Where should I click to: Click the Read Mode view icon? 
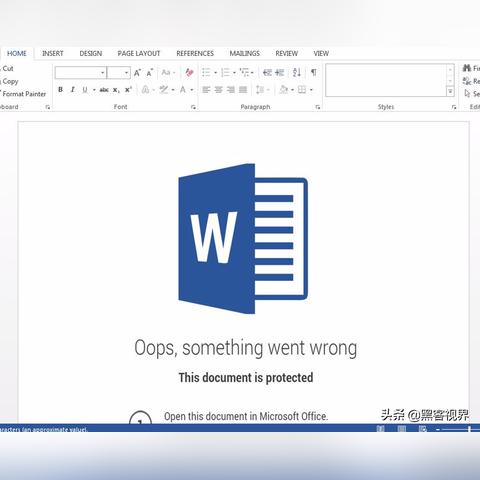coord(381,428)
